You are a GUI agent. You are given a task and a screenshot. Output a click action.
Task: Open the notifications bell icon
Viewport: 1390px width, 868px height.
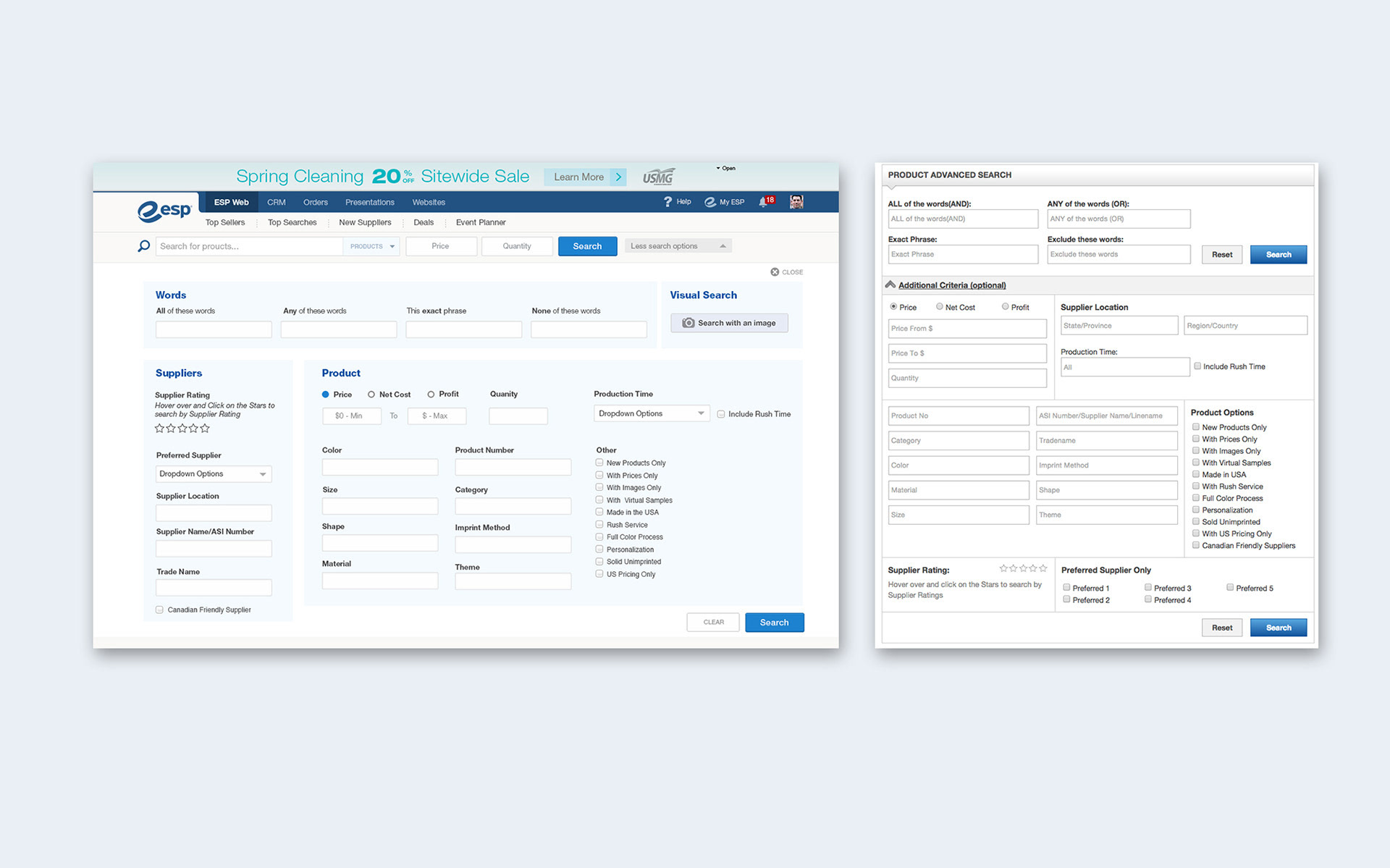coord(762,202)
